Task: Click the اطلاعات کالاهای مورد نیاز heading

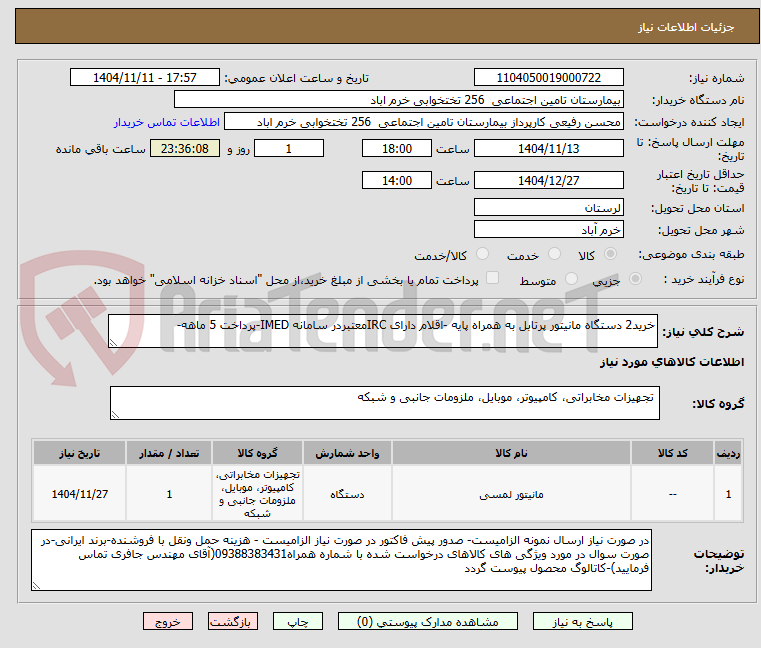Action: point(672,362)
